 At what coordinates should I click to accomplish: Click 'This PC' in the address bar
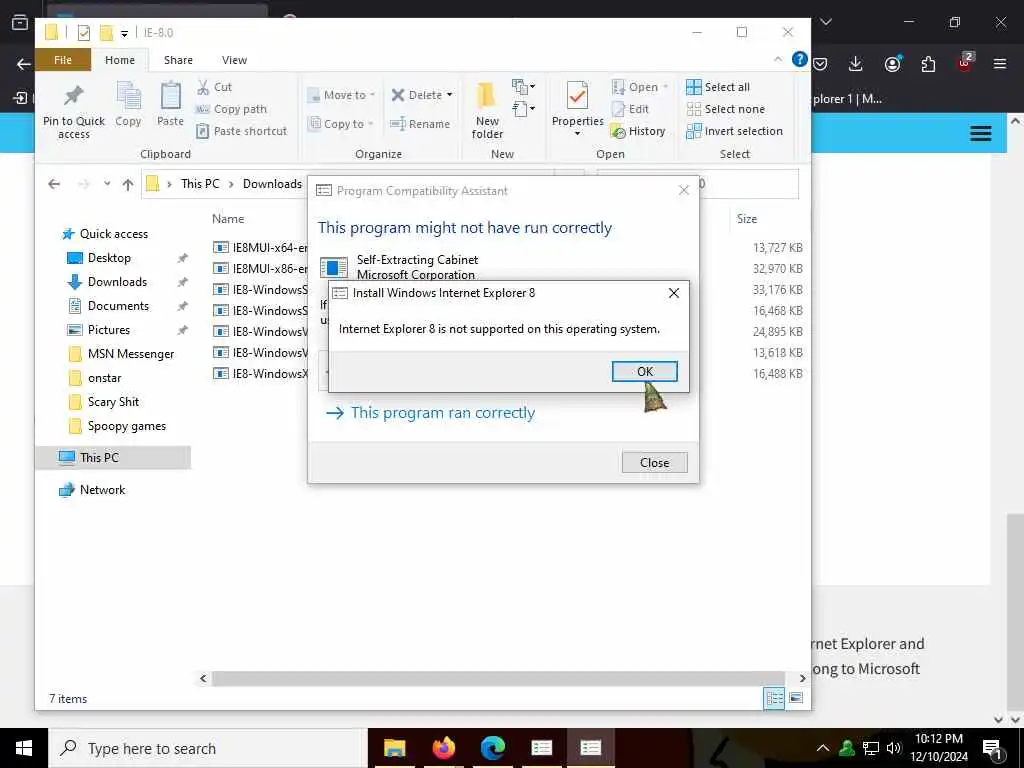200,184
